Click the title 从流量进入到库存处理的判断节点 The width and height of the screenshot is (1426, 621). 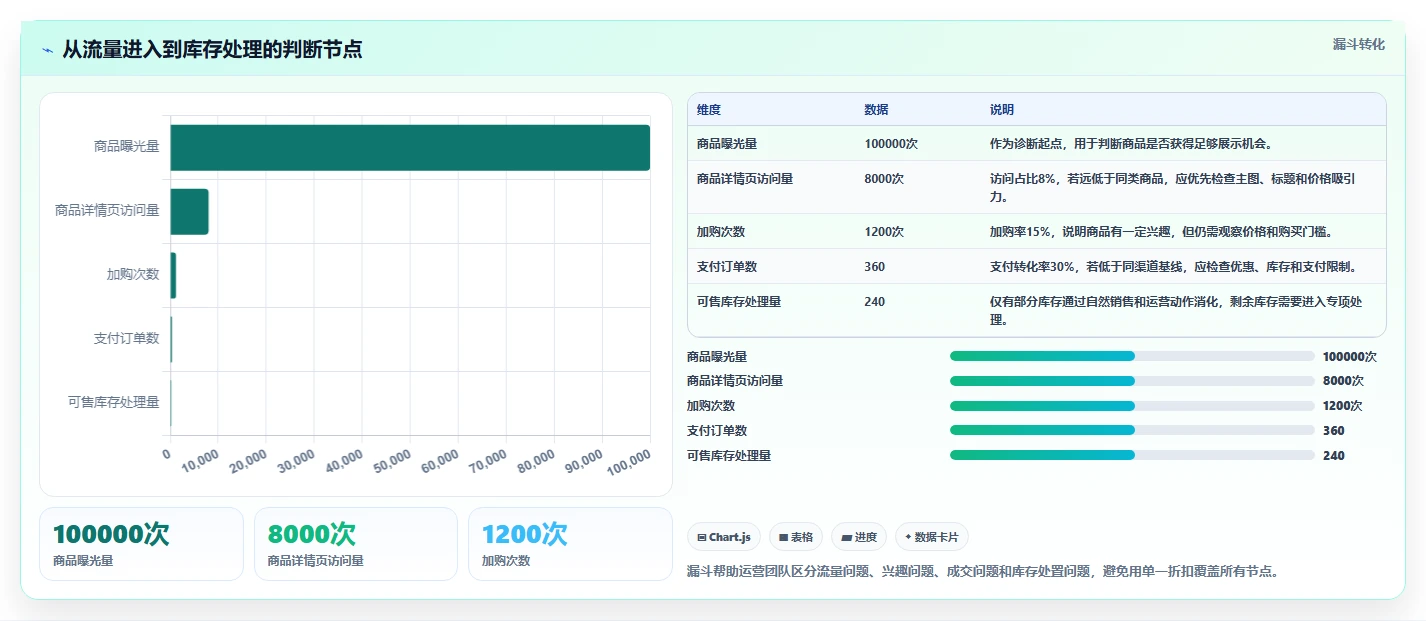click(212, 49)
